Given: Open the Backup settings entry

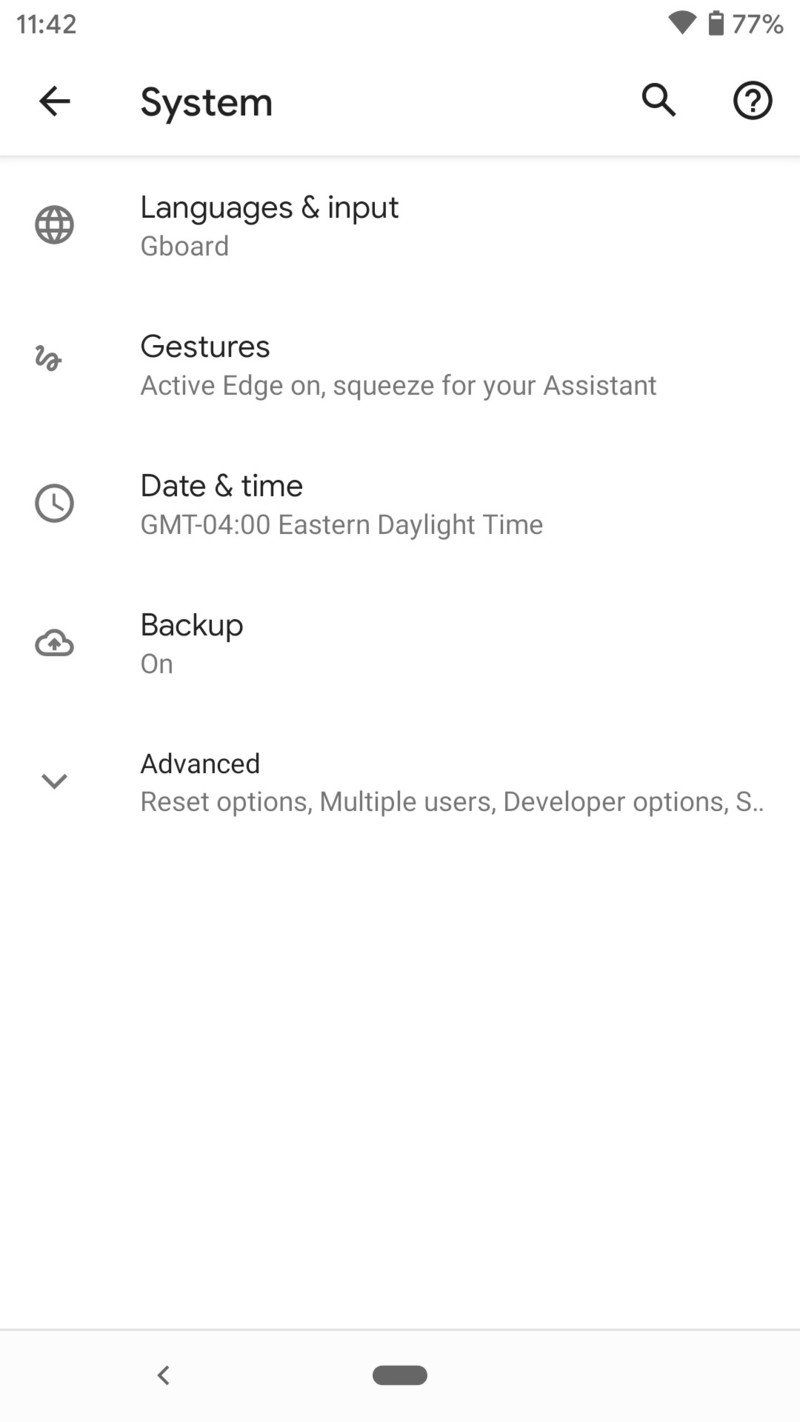Looking at the screenshot, I should coord(192,625).
